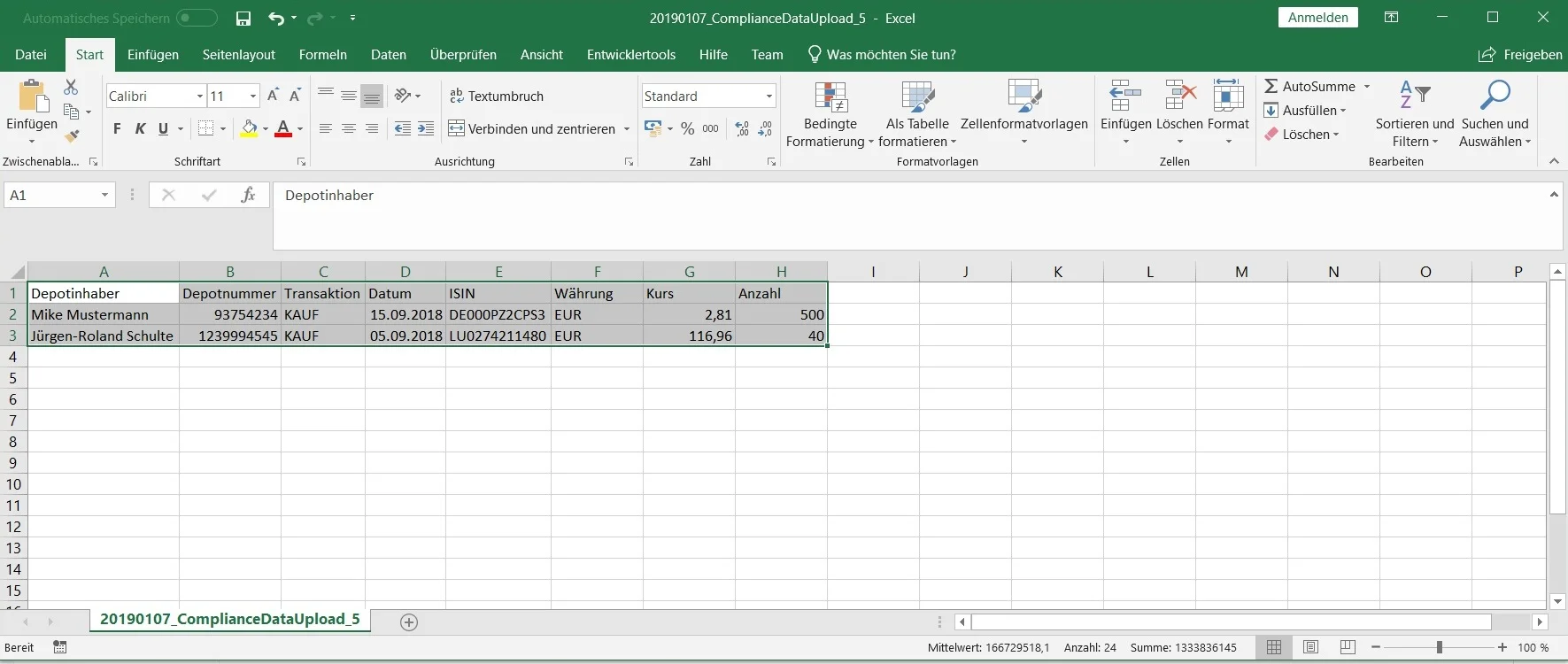
Task: Click the borders icon in Schriftart group
Action: coord(205,129)
